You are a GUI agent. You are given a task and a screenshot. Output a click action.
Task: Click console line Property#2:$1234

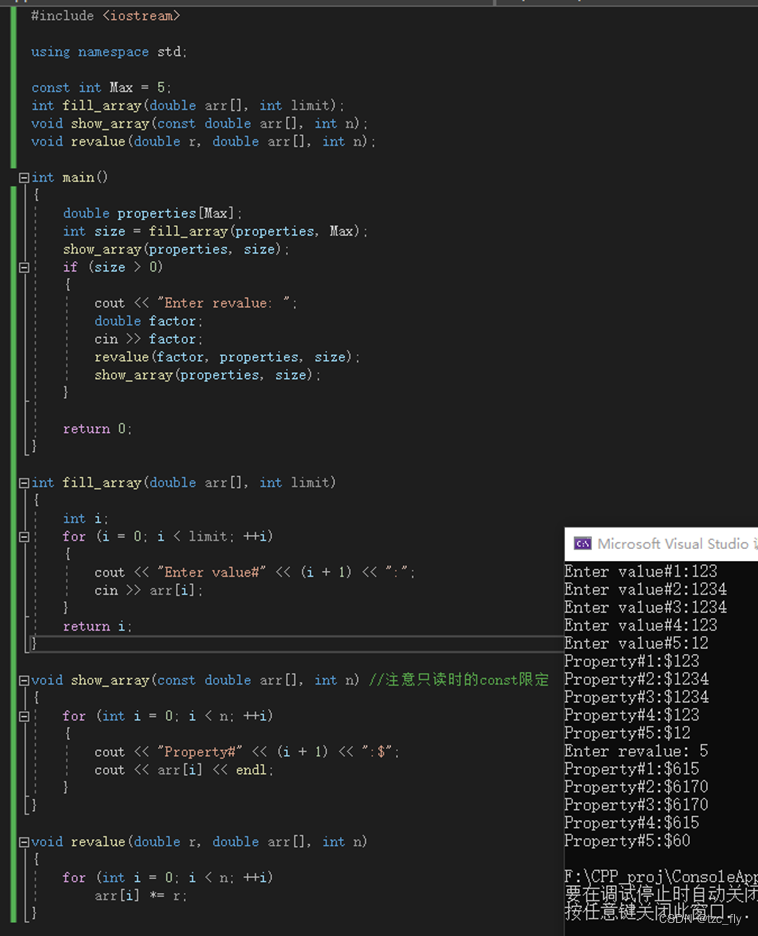coord(637,679)
